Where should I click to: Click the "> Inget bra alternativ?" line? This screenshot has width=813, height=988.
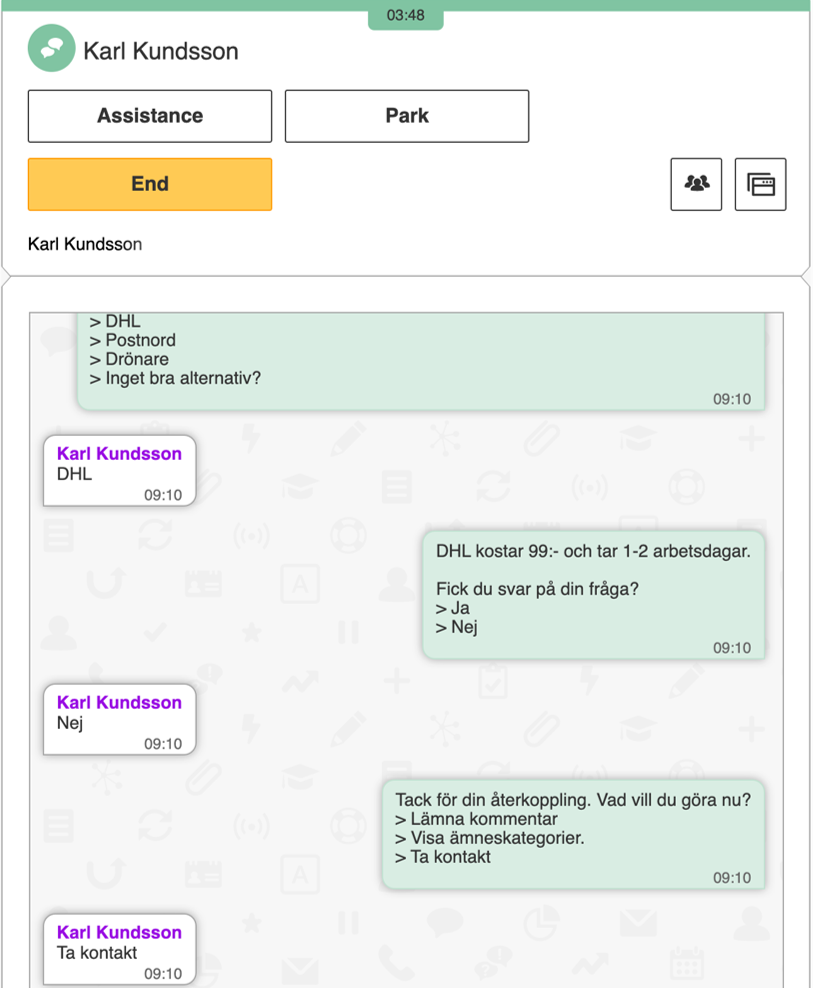pyautogui.click(x=175, y=378)
